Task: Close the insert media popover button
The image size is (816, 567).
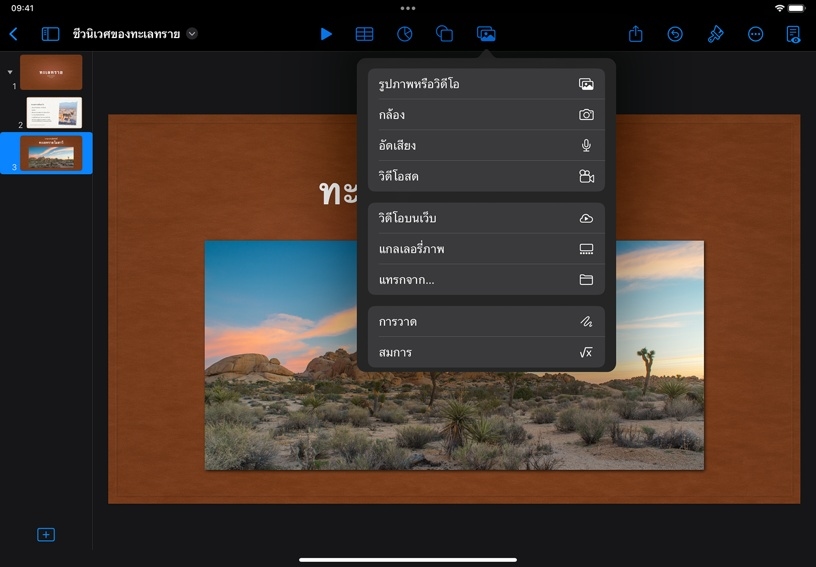Action: click(x=486, y=34)
